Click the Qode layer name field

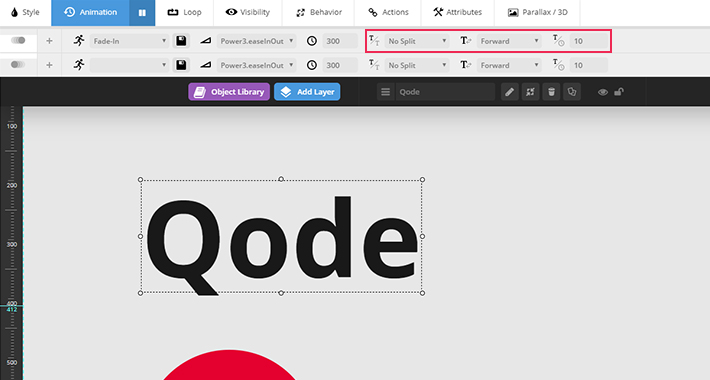[446, 92]
